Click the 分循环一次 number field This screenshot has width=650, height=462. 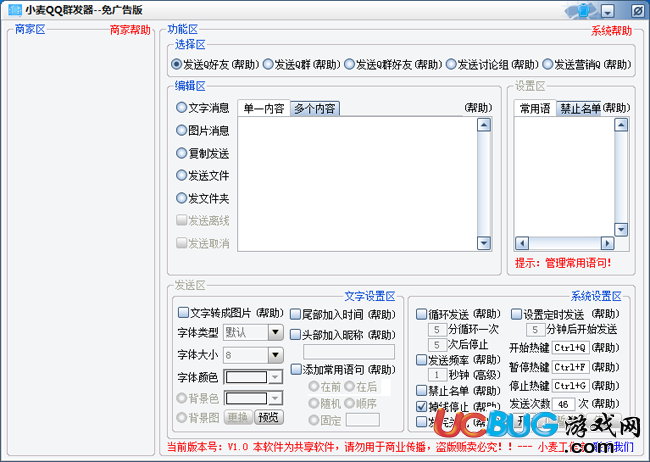pyautogui.click(x=437, y=330)
